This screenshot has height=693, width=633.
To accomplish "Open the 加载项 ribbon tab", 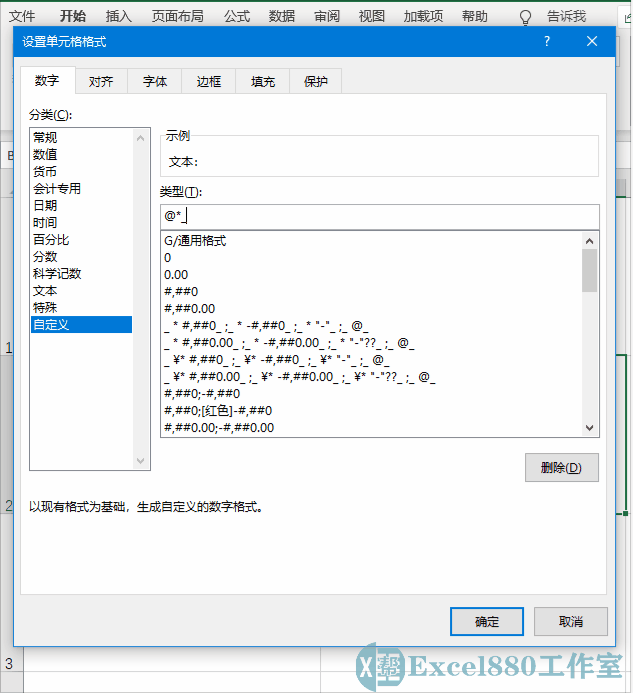I will pyautogui.click(x=423, y=16).
